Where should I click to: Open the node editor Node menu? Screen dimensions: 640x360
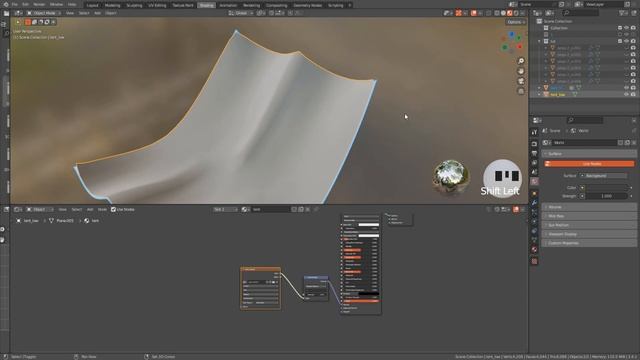pyautogui.click(x=102, y=209)
